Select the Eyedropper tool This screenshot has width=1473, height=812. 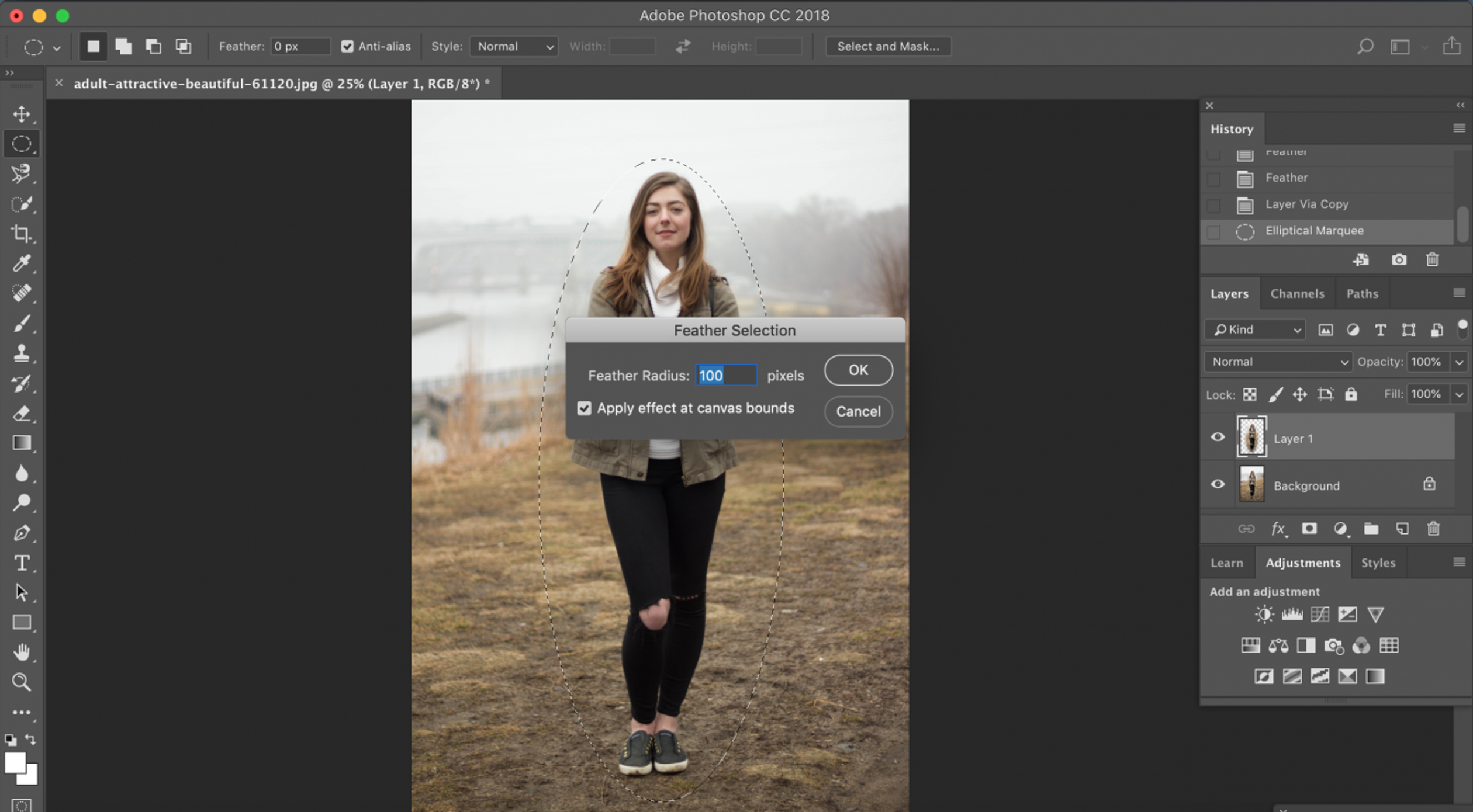21,262
